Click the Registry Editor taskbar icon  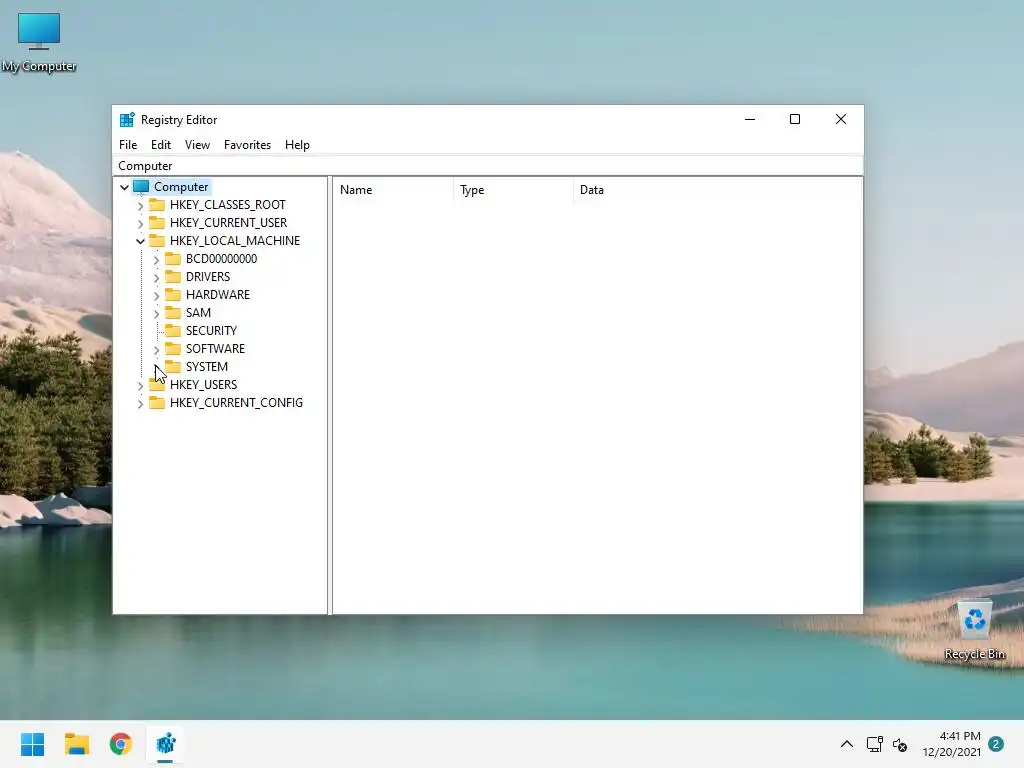tap(165, 744)
